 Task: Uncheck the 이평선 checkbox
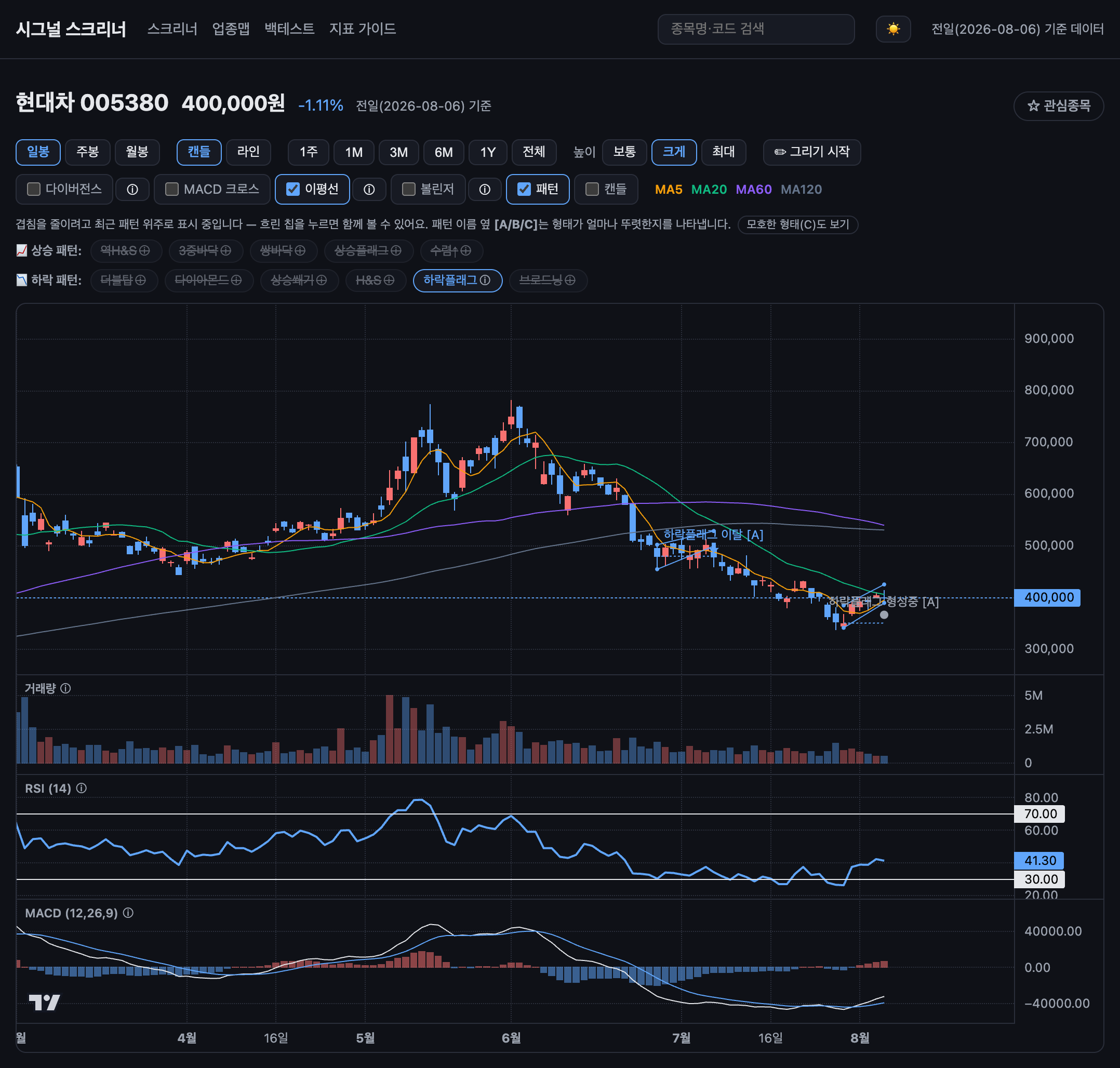[x=292, y=189]
